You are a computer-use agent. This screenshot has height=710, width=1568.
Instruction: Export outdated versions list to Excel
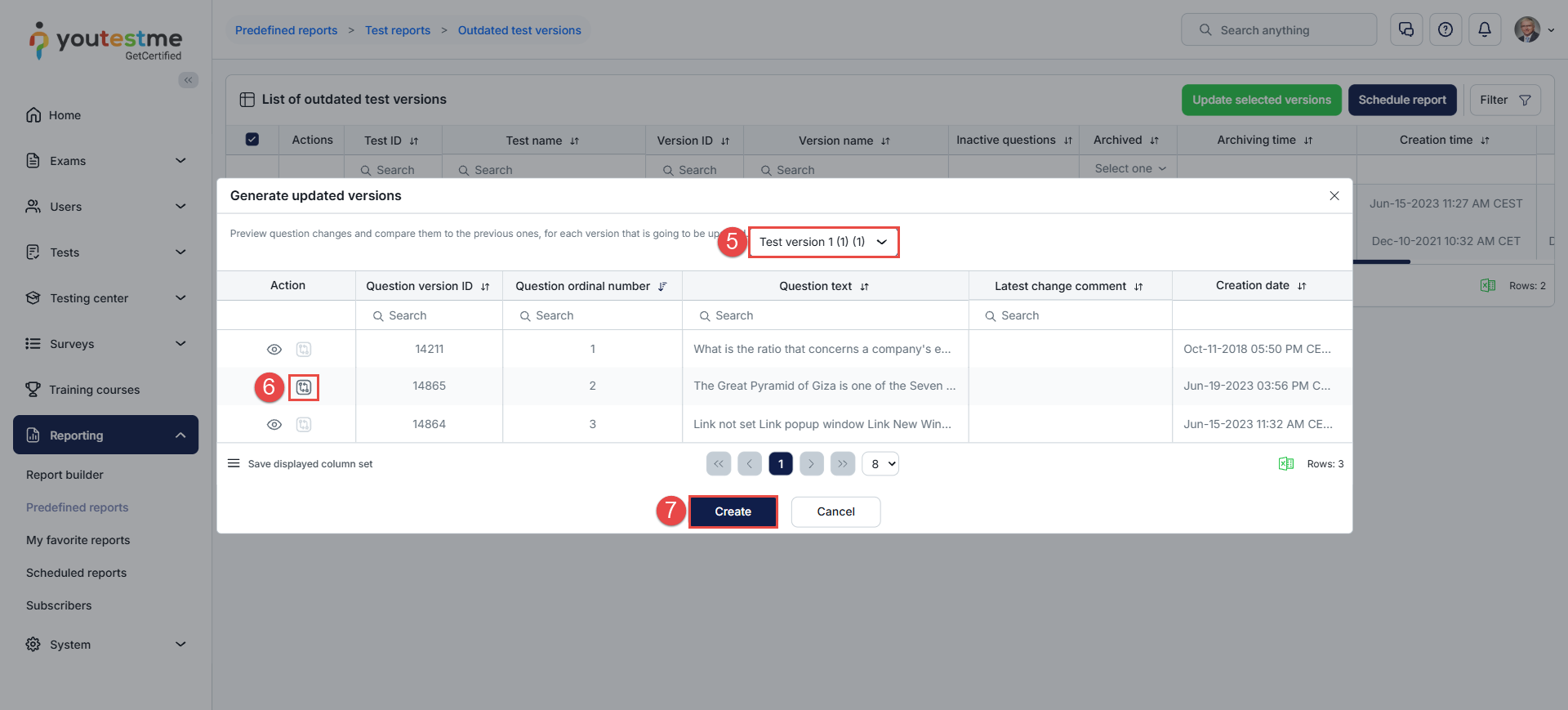pos(1488,286)
